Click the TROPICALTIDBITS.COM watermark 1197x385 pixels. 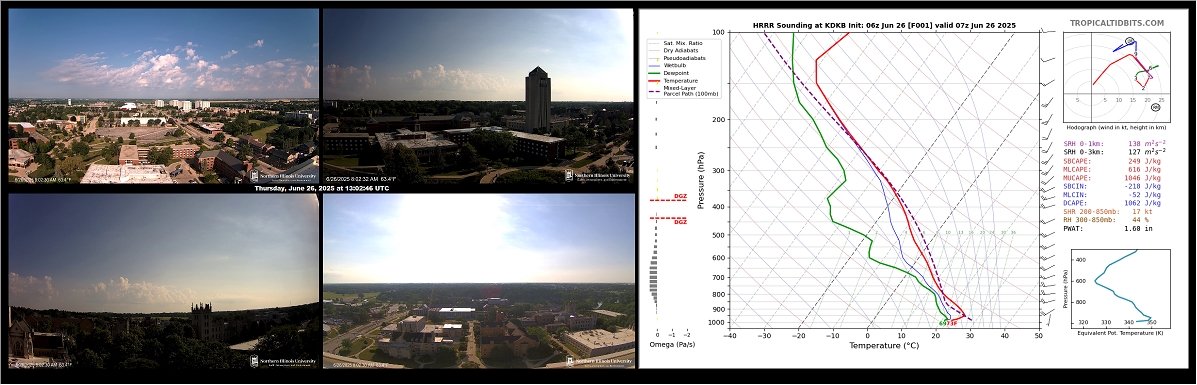pyautogui.click(x=1117, y=23)
